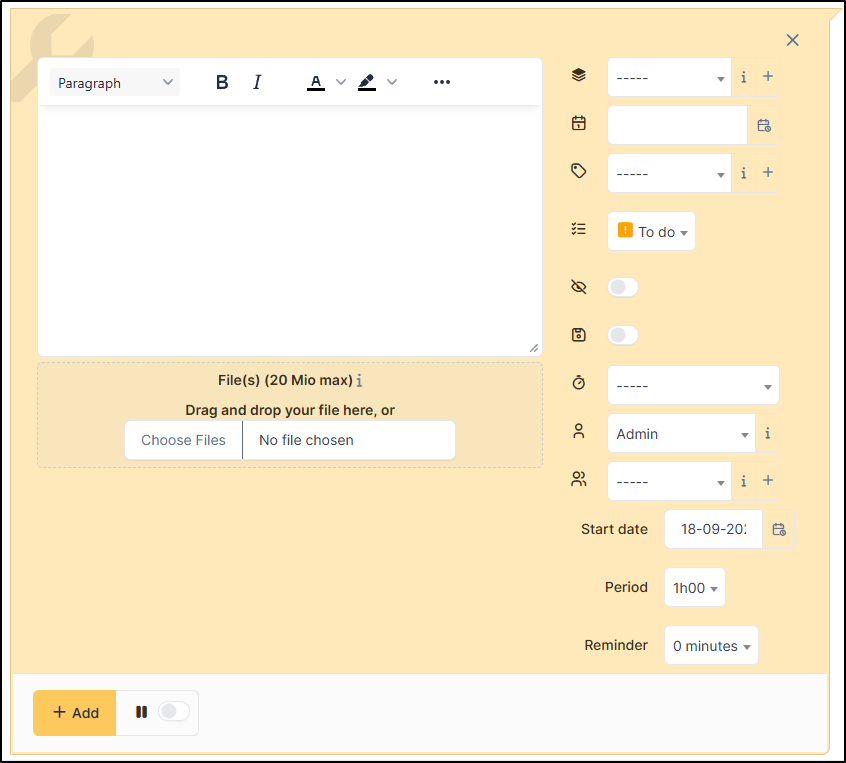Open the Reminder 0 minutes dropdown
The image size is (846, 763).
[x=711, y=646]
